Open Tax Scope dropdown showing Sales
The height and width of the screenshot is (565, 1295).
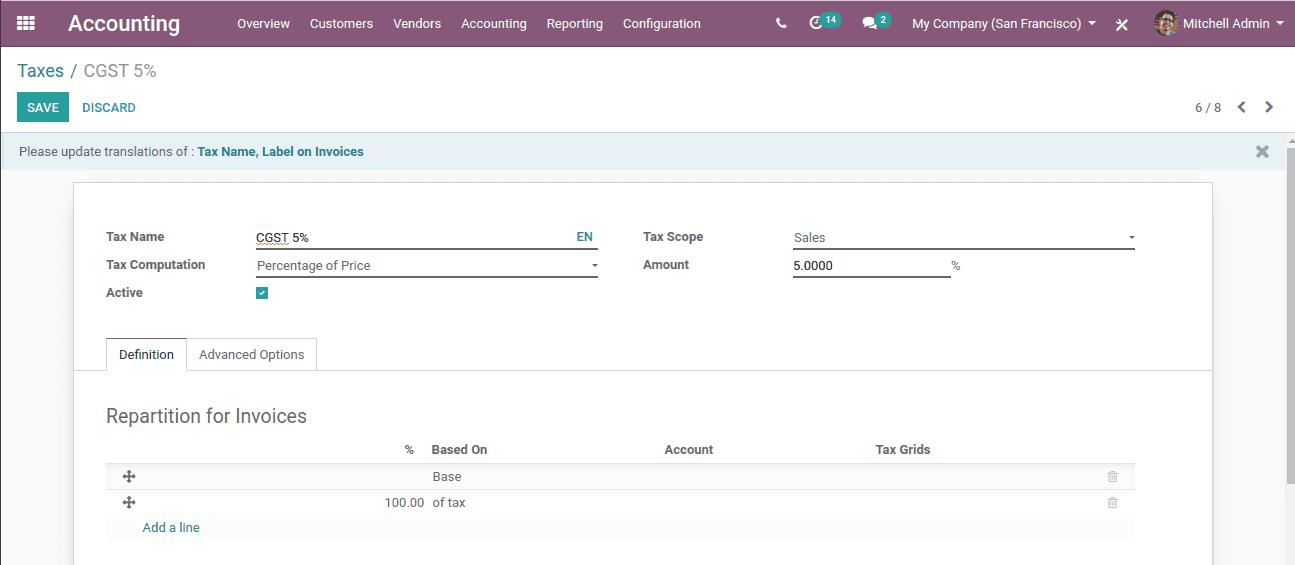point(964,238)
